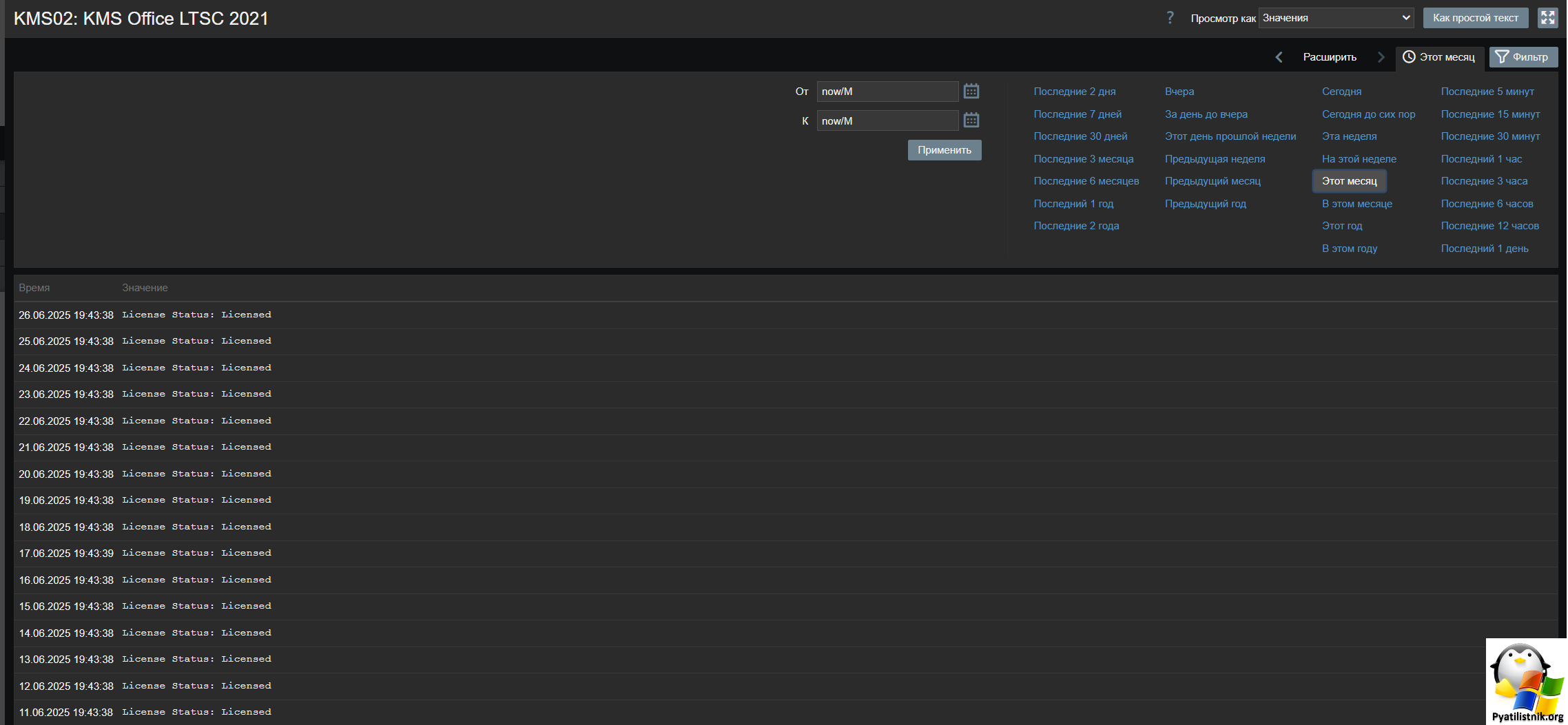This screenshot has height=725, width=1568.
Task: Set range to 'Последний 1 час'
Action: (x=1481, y=159)
